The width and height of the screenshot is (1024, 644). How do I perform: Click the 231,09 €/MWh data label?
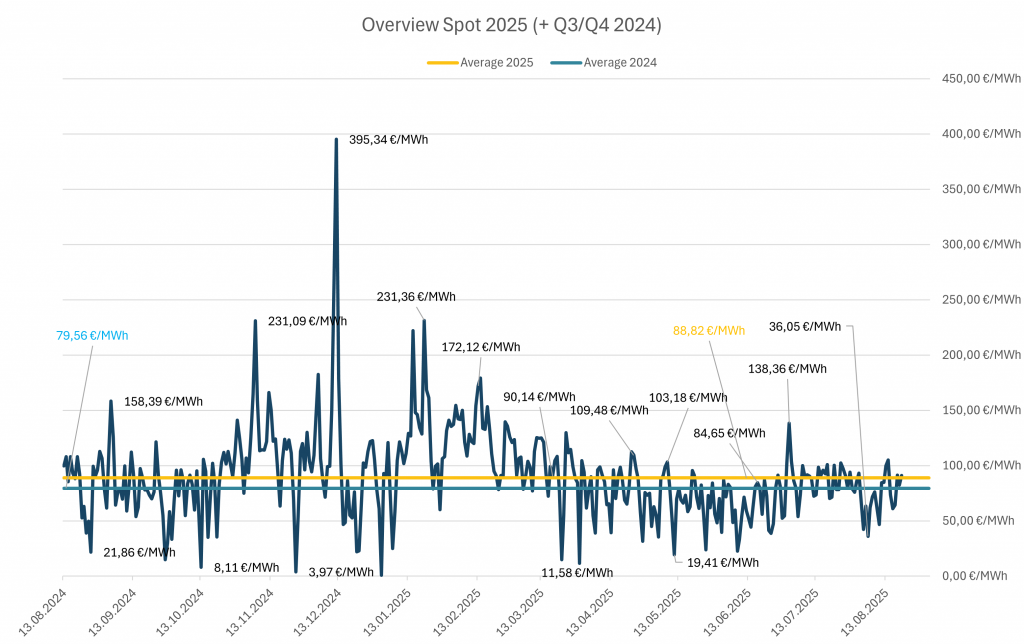point(307,321)
